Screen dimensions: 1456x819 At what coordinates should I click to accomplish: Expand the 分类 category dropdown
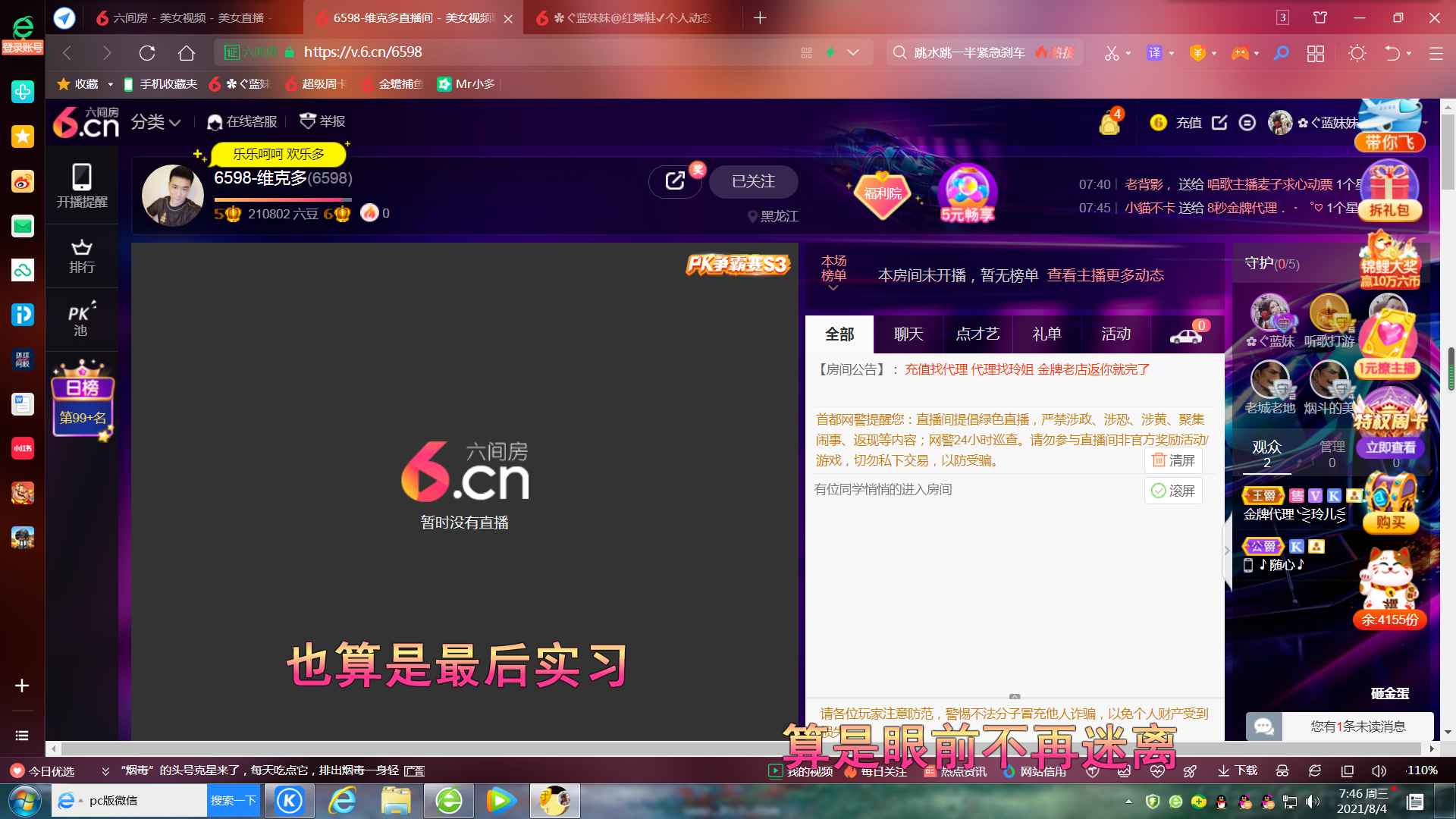click(x=155, y=122)
